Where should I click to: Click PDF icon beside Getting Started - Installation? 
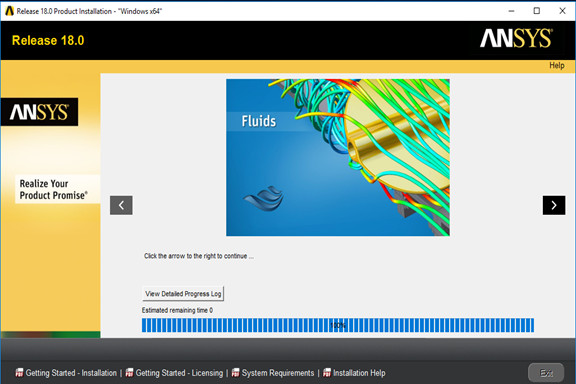pyautogui.click(x=19, y=373)
